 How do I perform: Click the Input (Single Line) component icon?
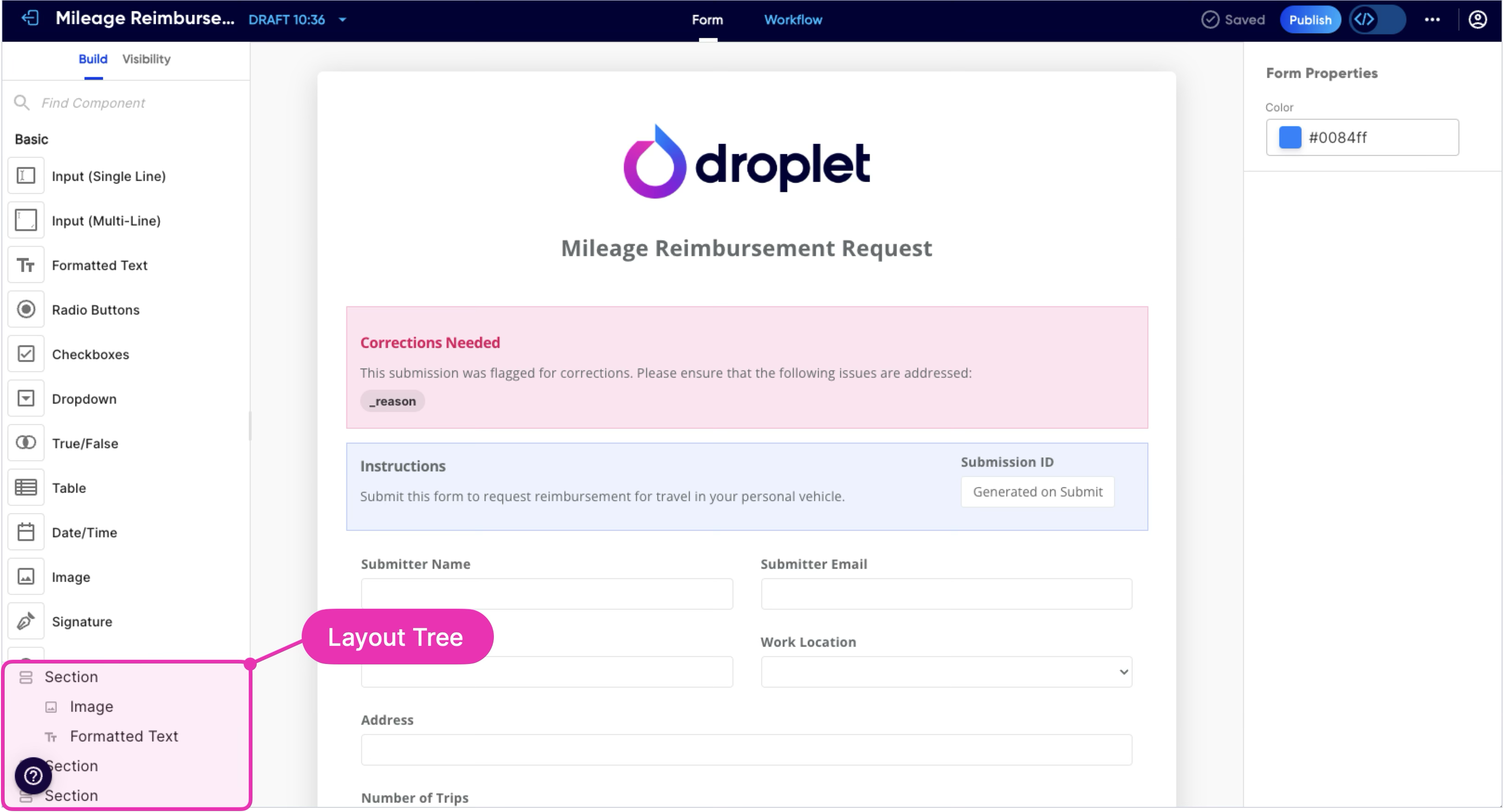point(26,175)
